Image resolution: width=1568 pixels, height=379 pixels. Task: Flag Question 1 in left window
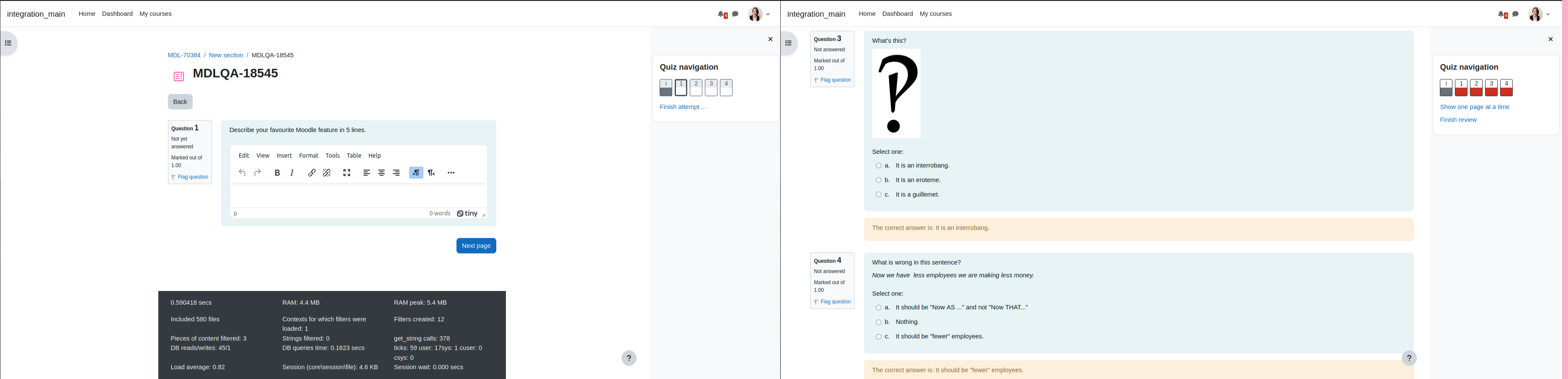pyautogui.click(x=190, y=177)
